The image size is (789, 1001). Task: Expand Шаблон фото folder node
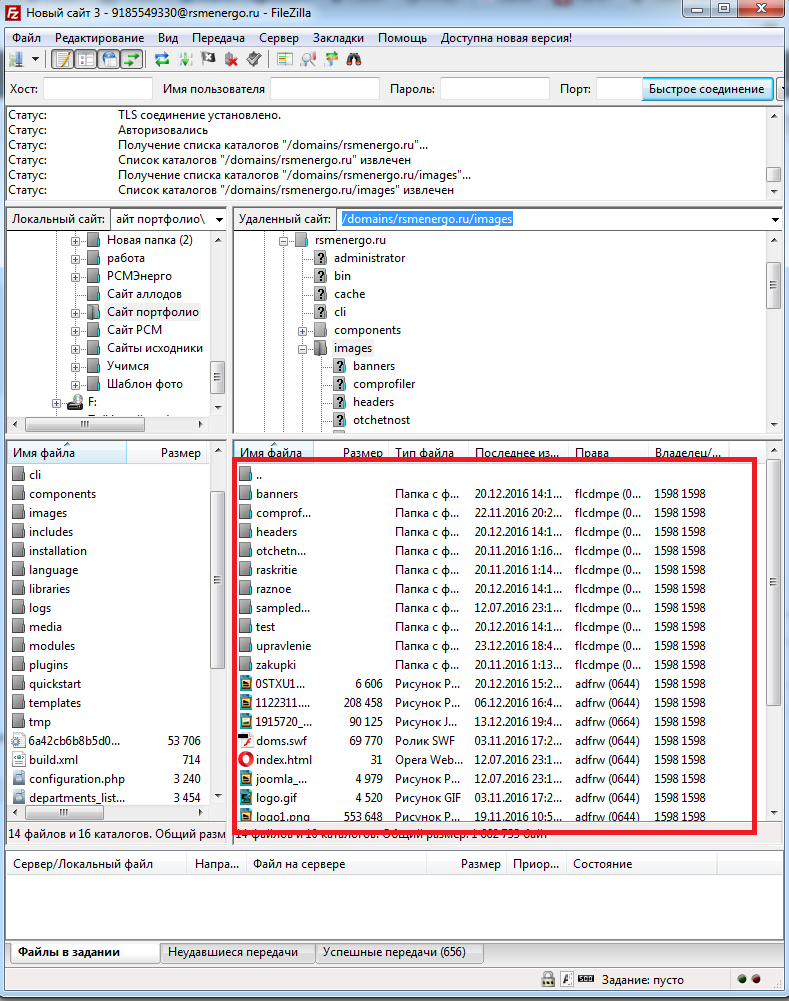(x=75, y=384)
